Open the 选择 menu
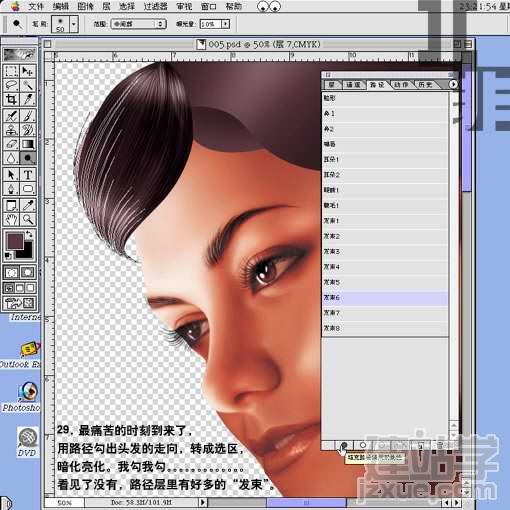510x510 pixels. pos(127,6)
